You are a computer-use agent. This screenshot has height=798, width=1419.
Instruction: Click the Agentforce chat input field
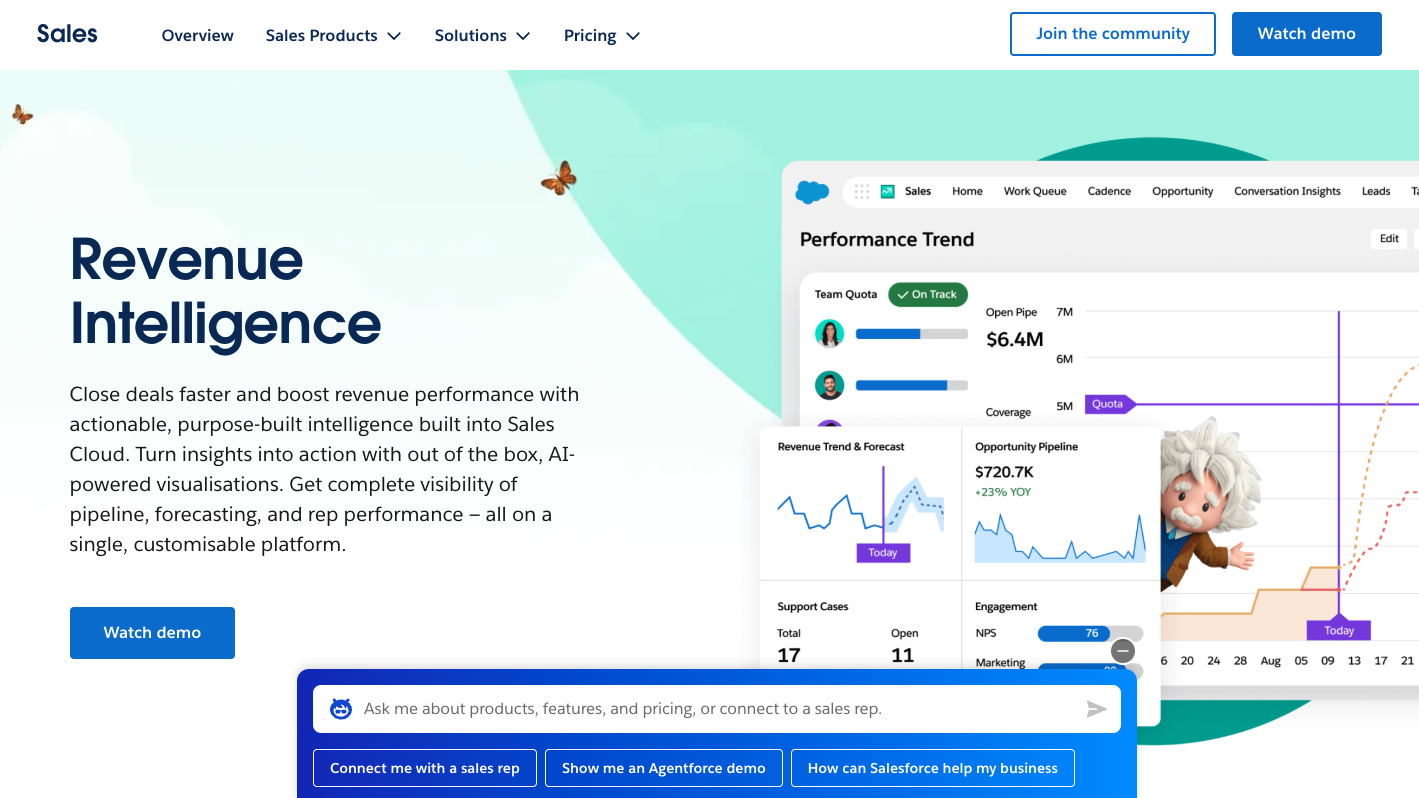717,709
